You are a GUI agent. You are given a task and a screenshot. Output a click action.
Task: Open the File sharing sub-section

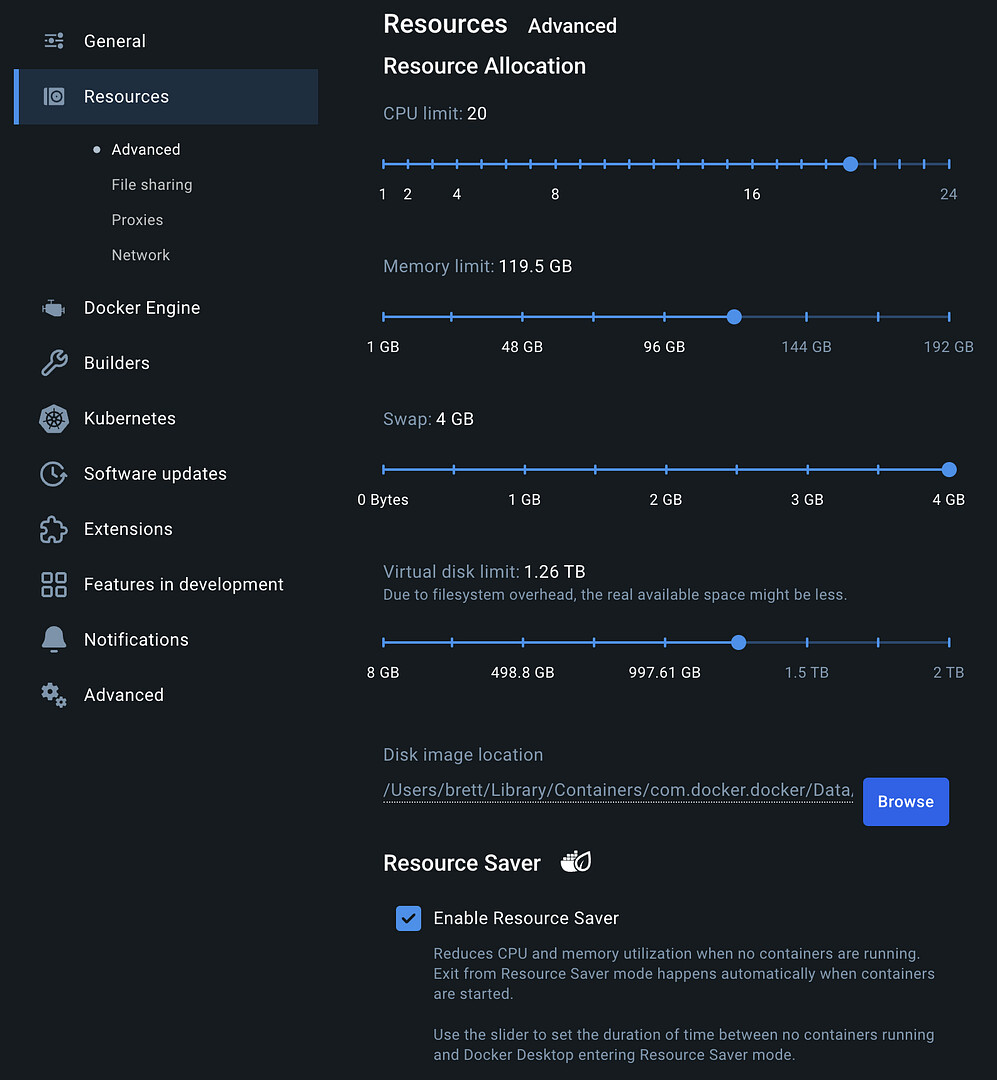tap(152, 185)
